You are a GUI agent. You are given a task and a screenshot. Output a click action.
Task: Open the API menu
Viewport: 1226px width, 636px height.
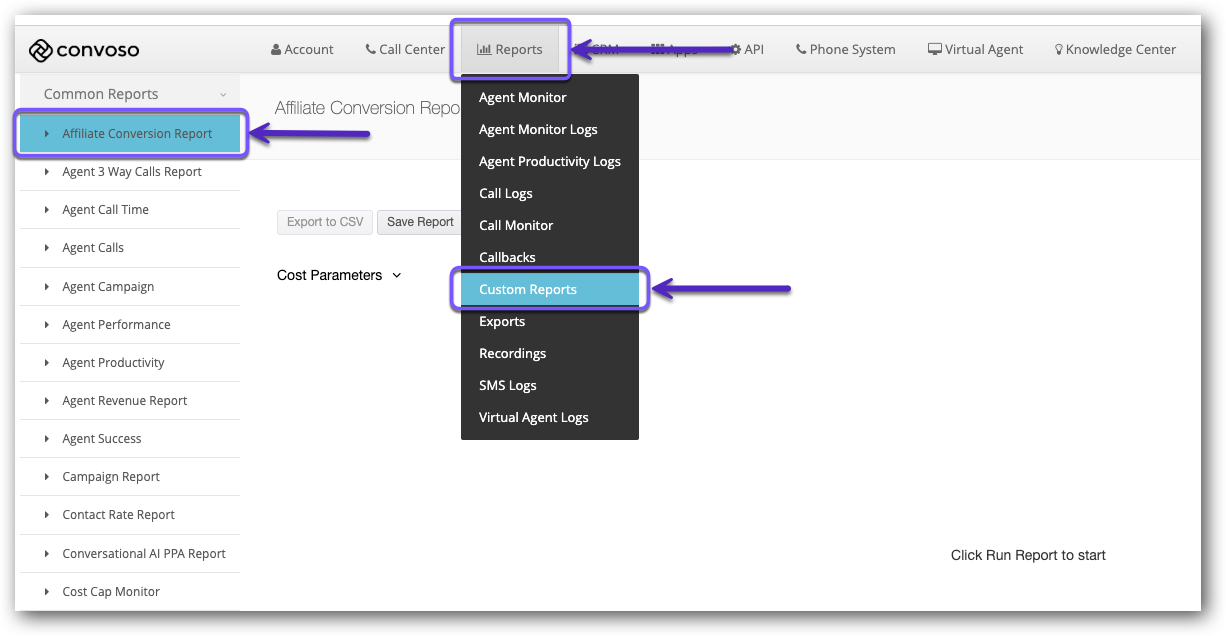747,49
